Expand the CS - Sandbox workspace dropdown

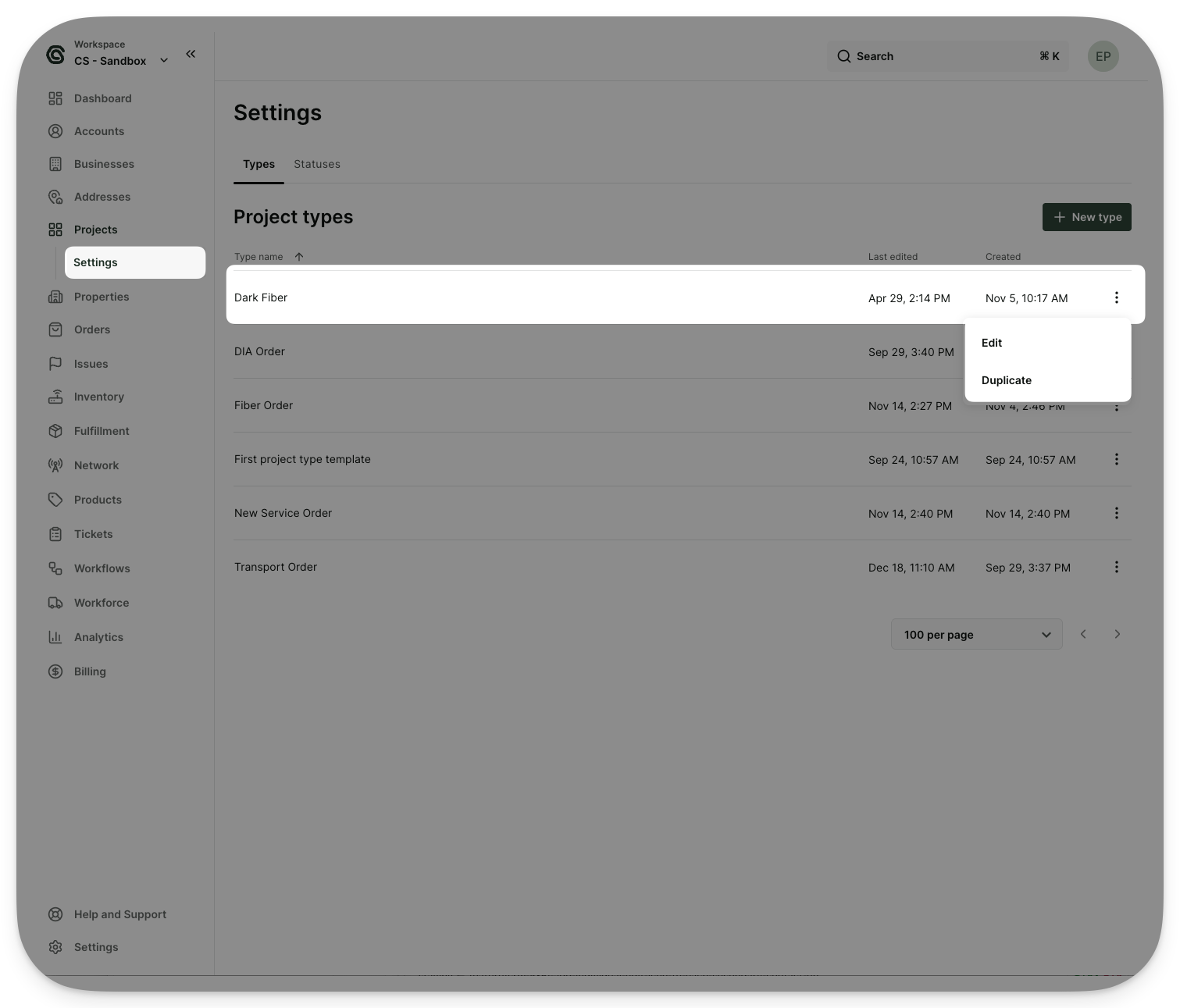coord(164,61)
